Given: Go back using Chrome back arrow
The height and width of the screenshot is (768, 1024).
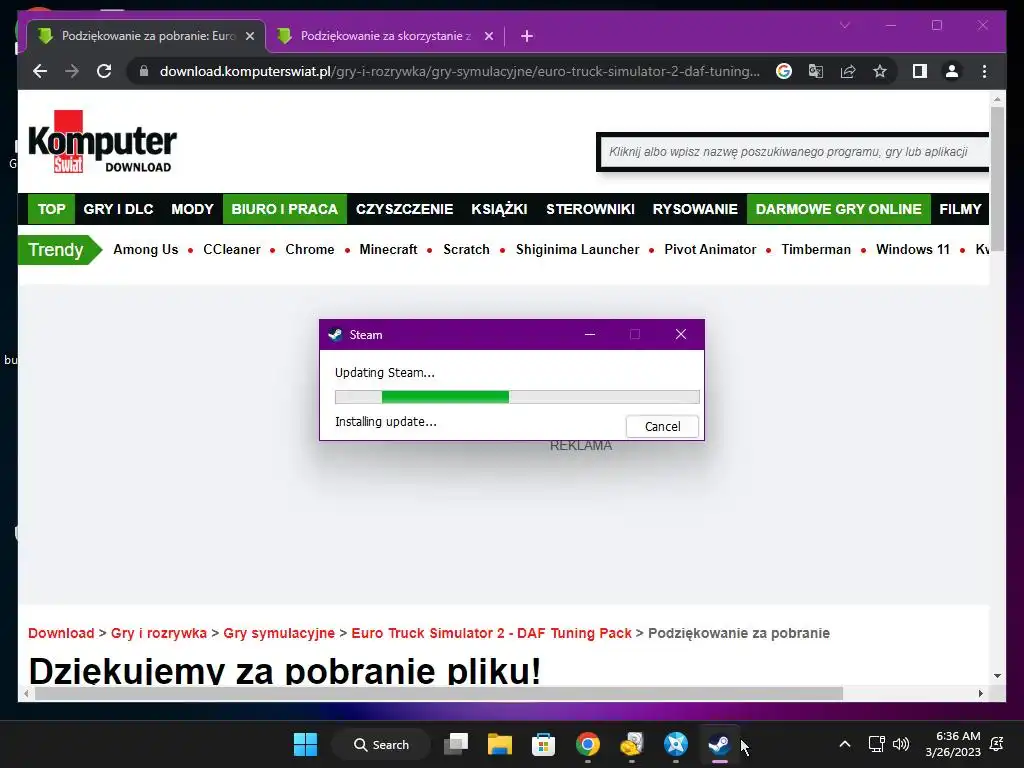Looking at the screenshot, I should pos(40,71).
